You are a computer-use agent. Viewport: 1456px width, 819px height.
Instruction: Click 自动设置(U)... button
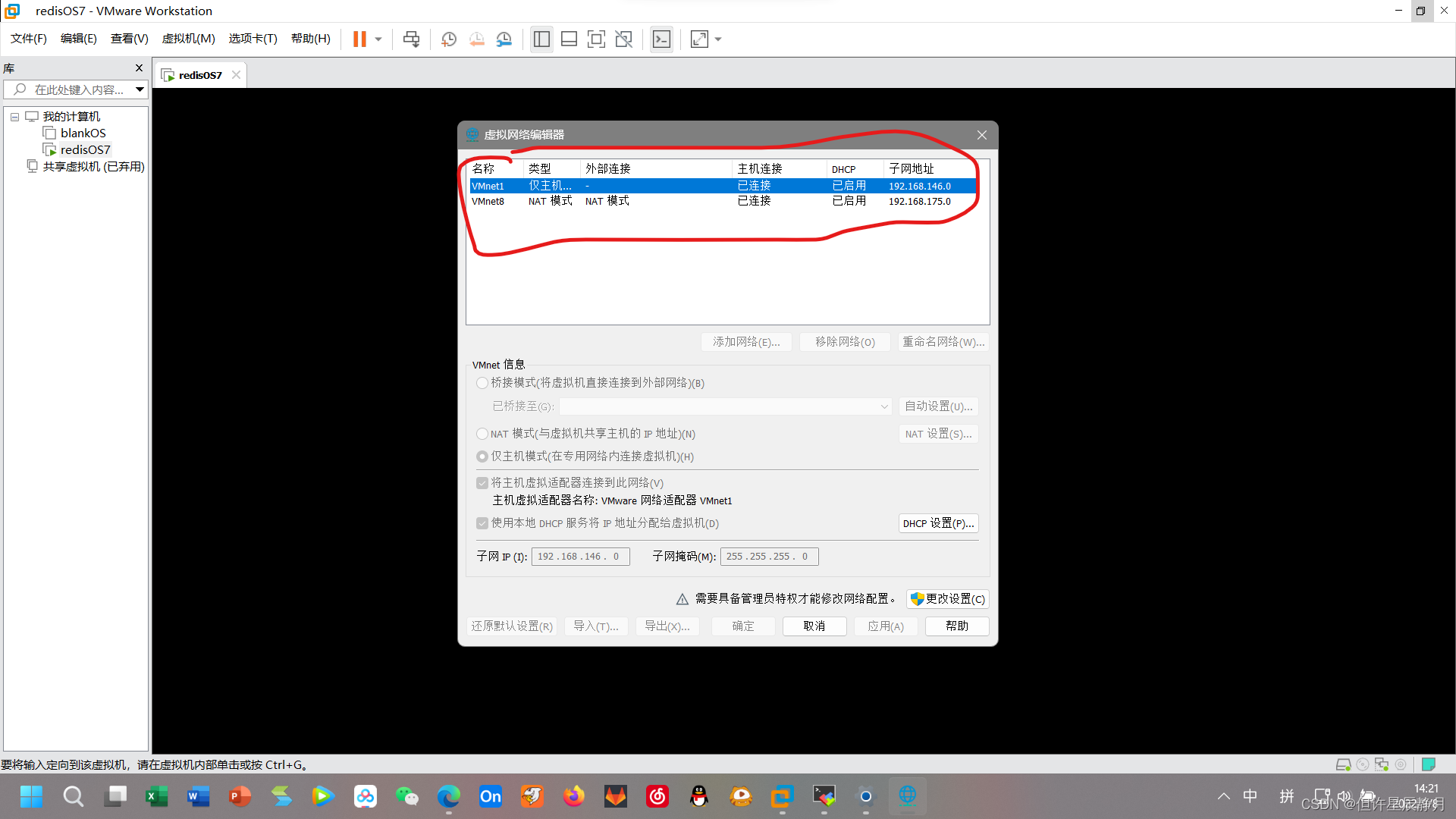tap(938, 406)
